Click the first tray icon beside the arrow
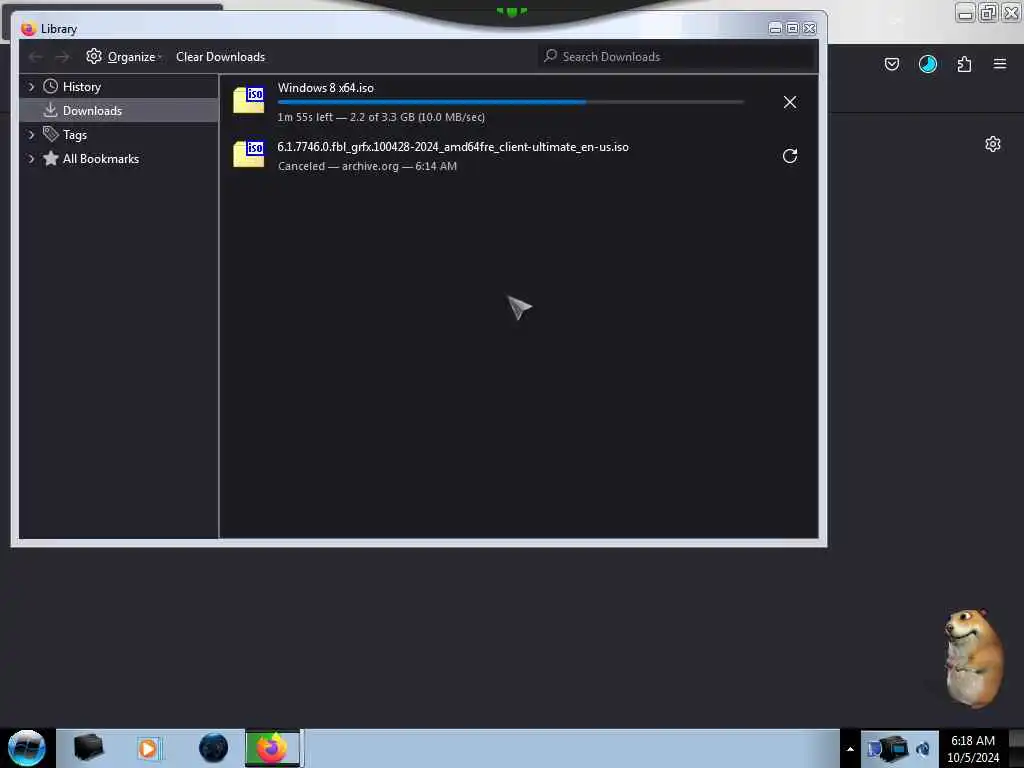Image resolution: width=1024 pixels, height=768 pixels. coord(873,749)
